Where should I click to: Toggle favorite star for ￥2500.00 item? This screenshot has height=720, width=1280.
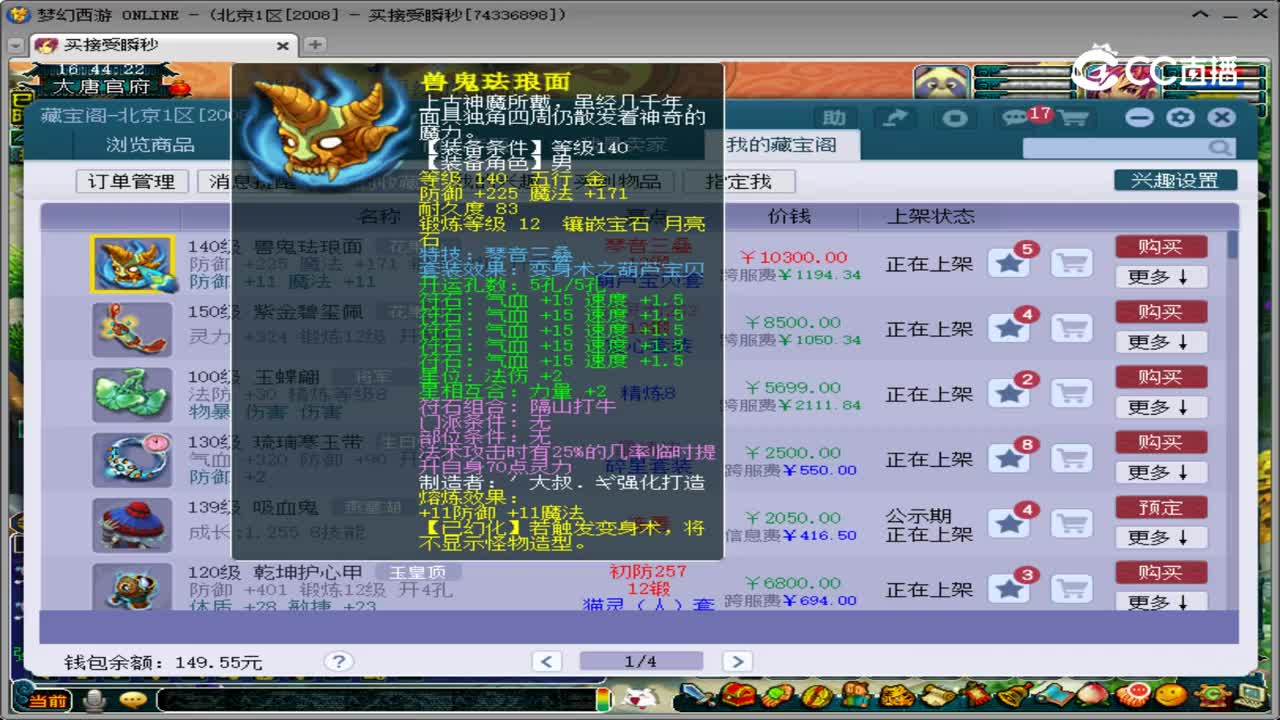tap(1009, 459)
